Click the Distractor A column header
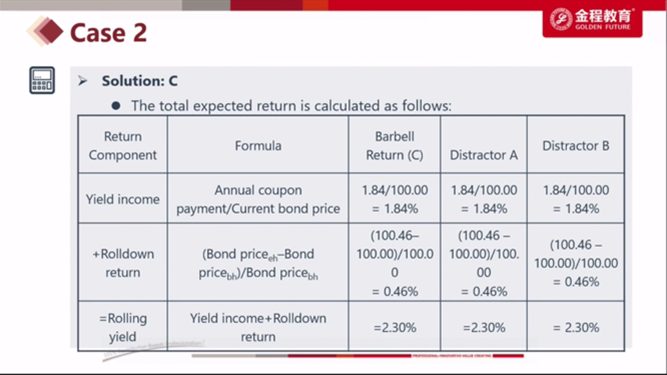667x375 pixels. [484, 145]
